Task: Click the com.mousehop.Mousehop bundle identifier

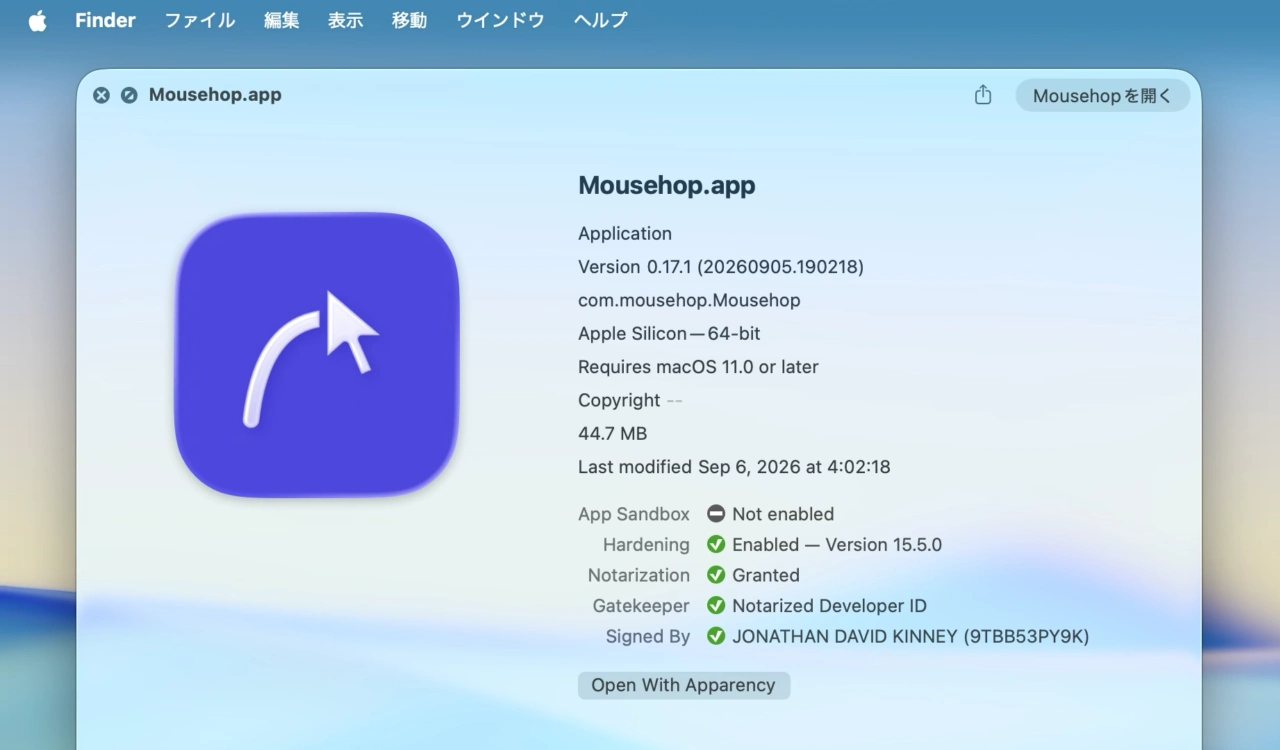Action: coord(689,300)
